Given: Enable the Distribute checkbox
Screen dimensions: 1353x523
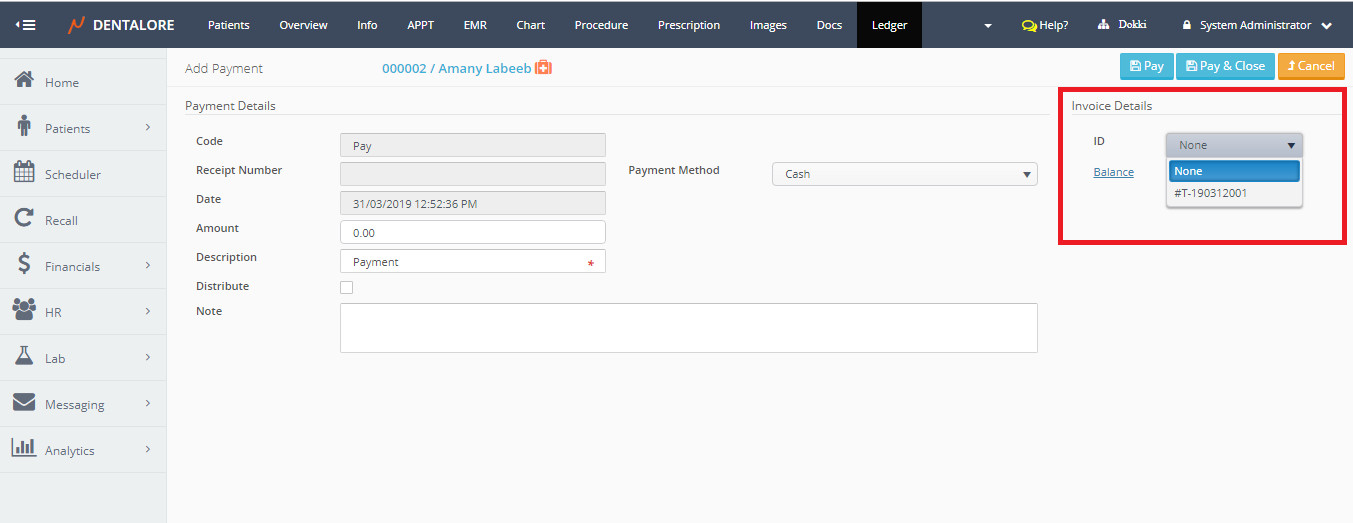Looking at the screenshot, I should click(x=347, y=288).
